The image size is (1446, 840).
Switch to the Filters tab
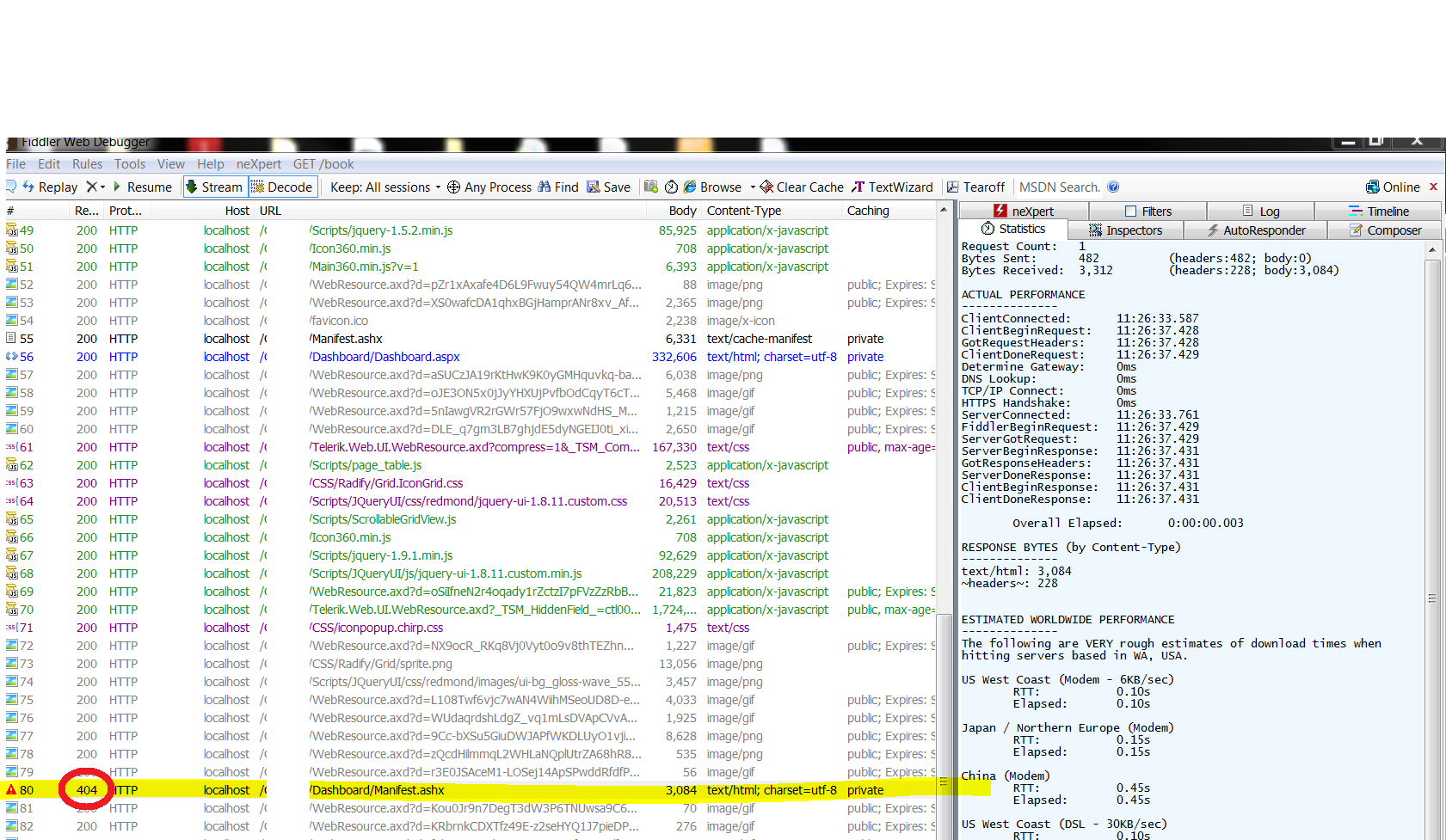click(x=1148, y=212)
